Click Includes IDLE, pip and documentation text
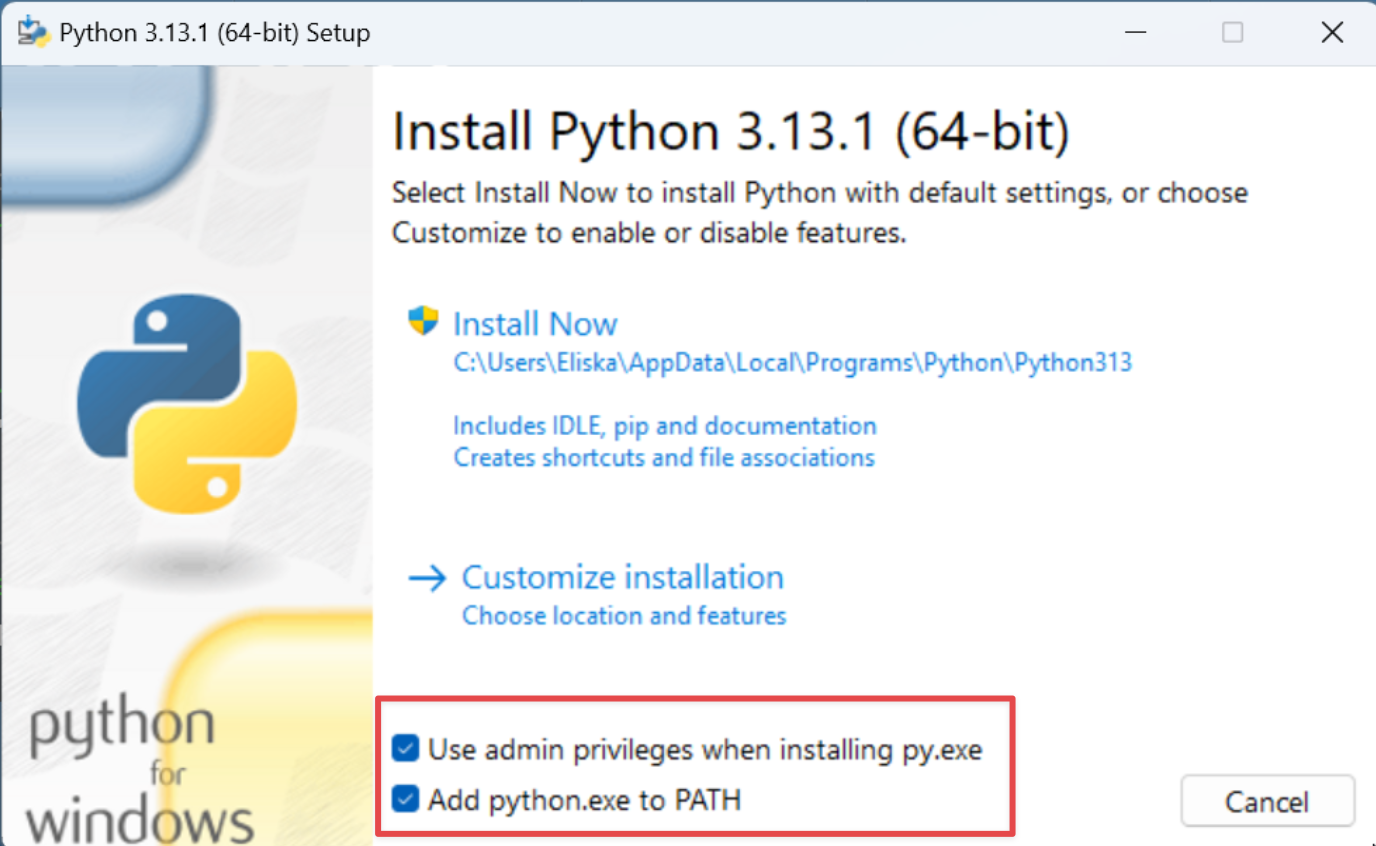The width and height of the screenshot is (1376, 846). coord(665,425)
